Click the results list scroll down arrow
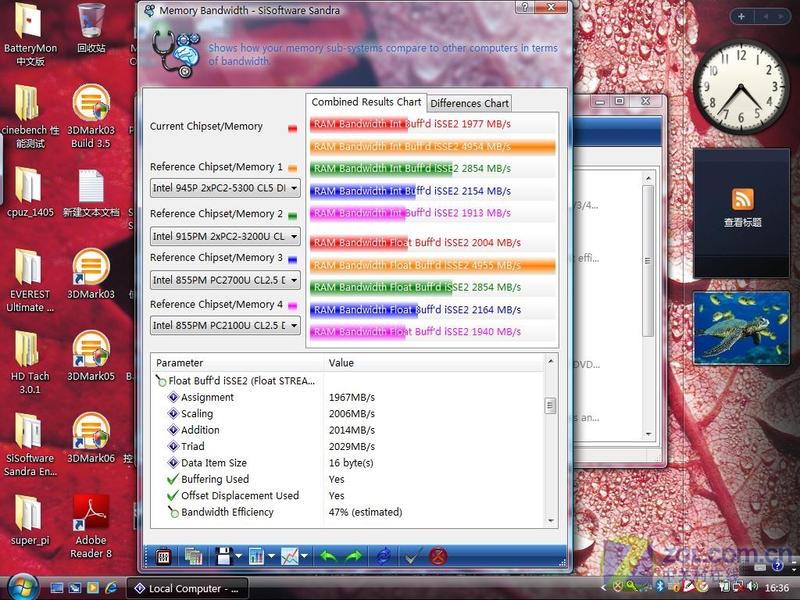Screen dimensions: 800x600 tap(550, 521)
